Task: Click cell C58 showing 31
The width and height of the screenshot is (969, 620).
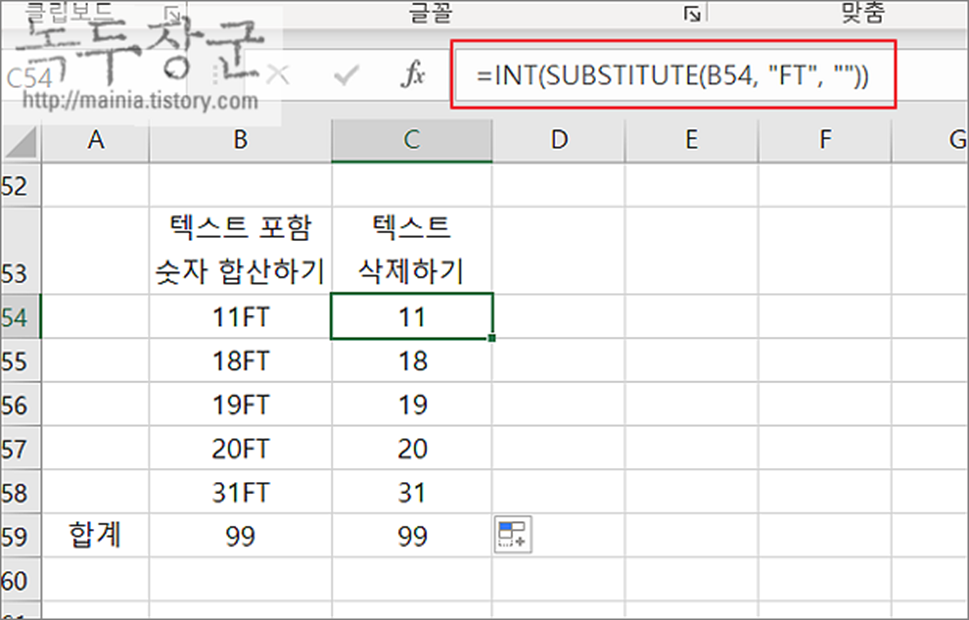Action: click(x=412, y=493)
